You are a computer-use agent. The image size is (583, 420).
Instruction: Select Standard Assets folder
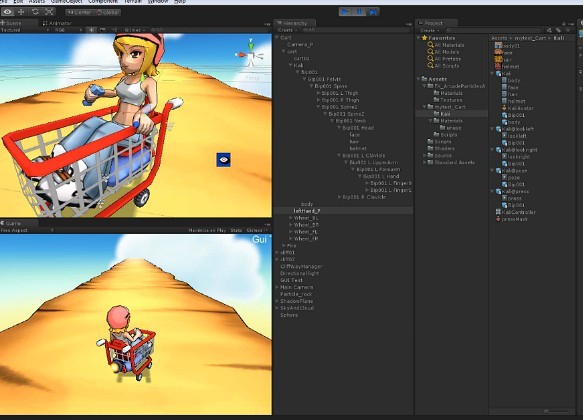point(451,162)
